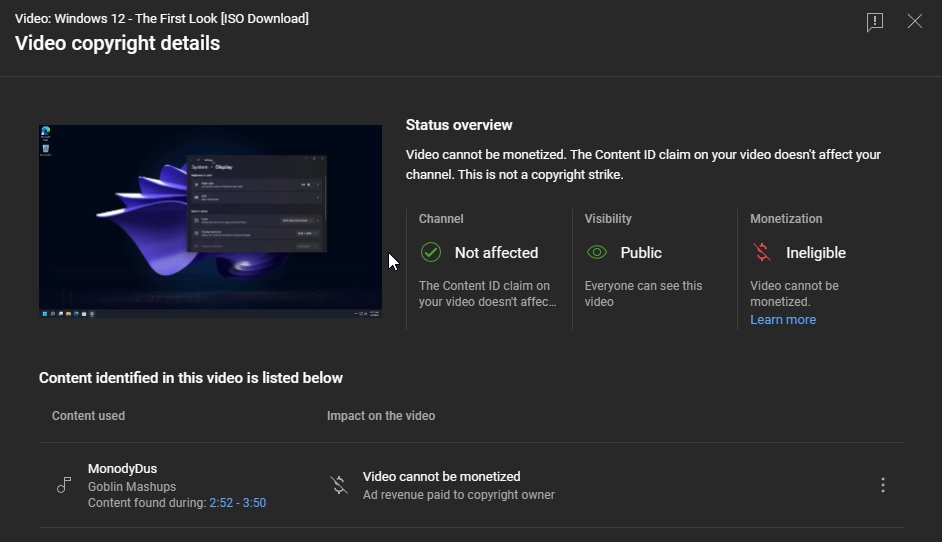Click the Visibility column label
This screenshot has height=542, width=942.
pos(608,219)
